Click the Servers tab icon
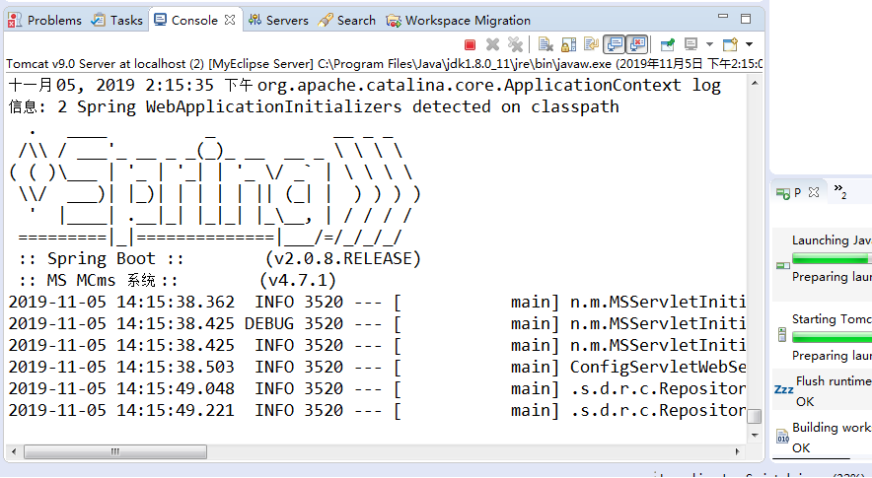This screenshot has height=478, width=872. click(x=255, y=21)
